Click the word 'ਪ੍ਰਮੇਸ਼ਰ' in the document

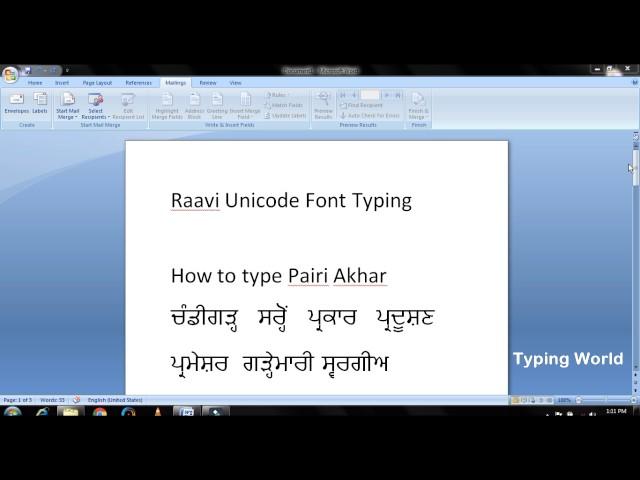199,364
